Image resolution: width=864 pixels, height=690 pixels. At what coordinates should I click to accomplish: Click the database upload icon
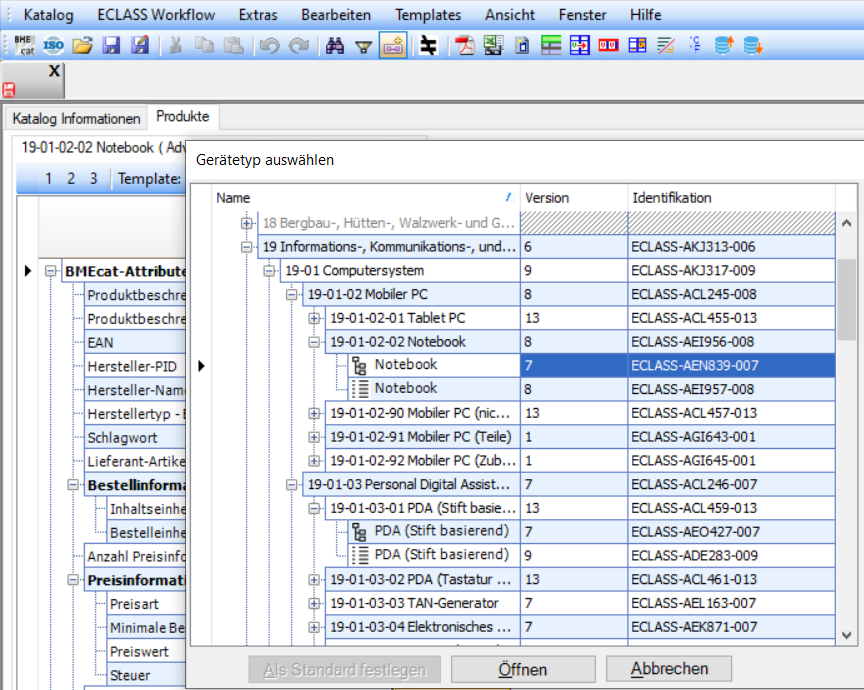coord(722,45)
